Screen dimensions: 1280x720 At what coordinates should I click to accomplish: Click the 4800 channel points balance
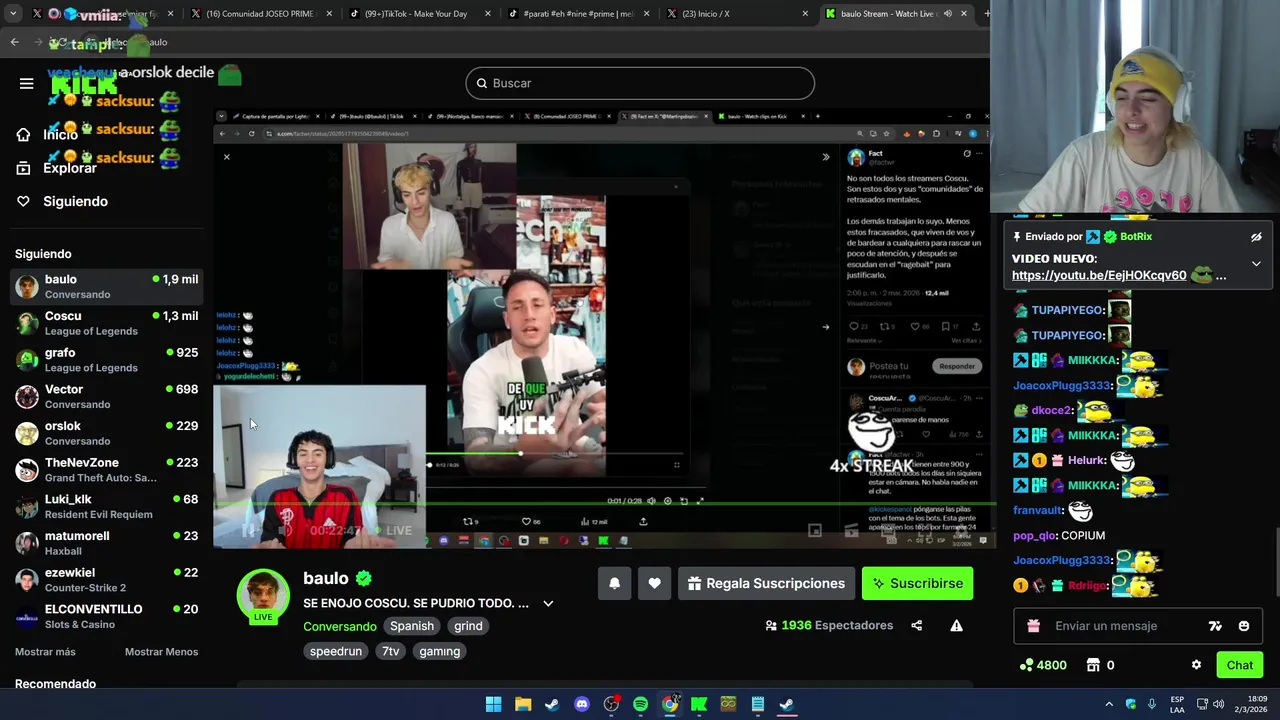[x=1043, y=665]
